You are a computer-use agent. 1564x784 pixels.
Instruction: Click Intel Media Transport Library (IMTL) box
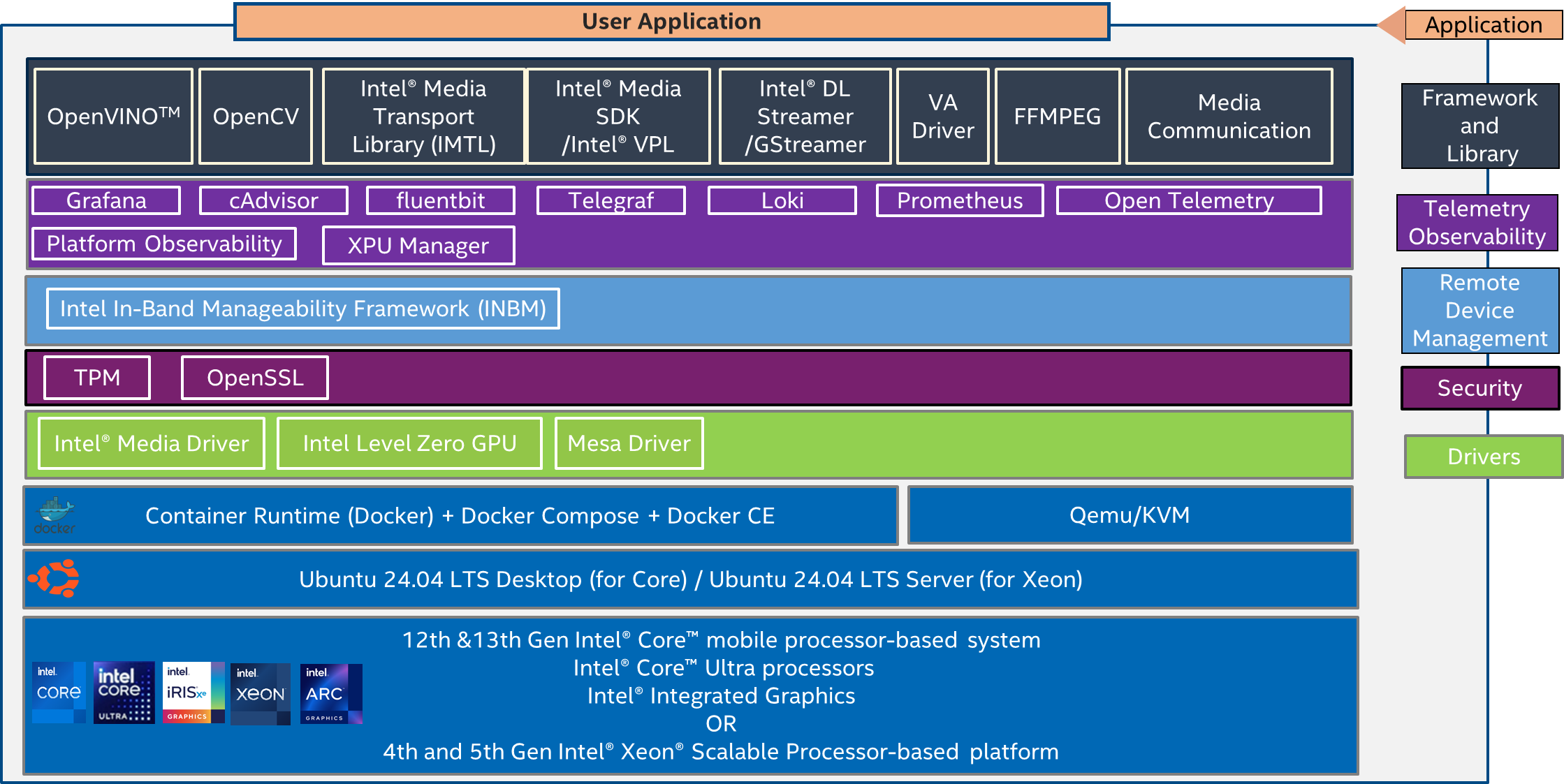[x=424, y=116]
